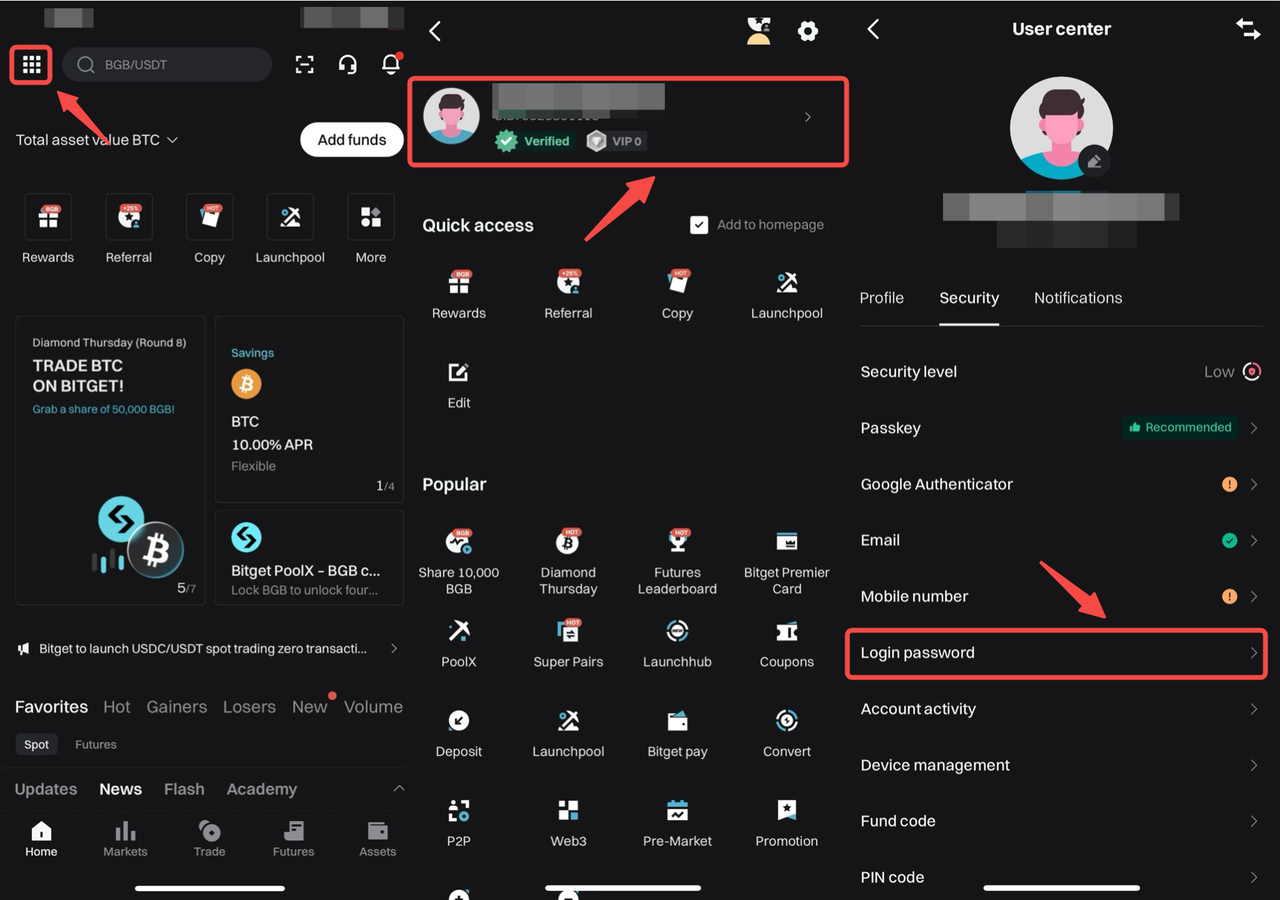Open the user profile card
The height and width of the screenshot is (900, 1280).
(628, 121)
